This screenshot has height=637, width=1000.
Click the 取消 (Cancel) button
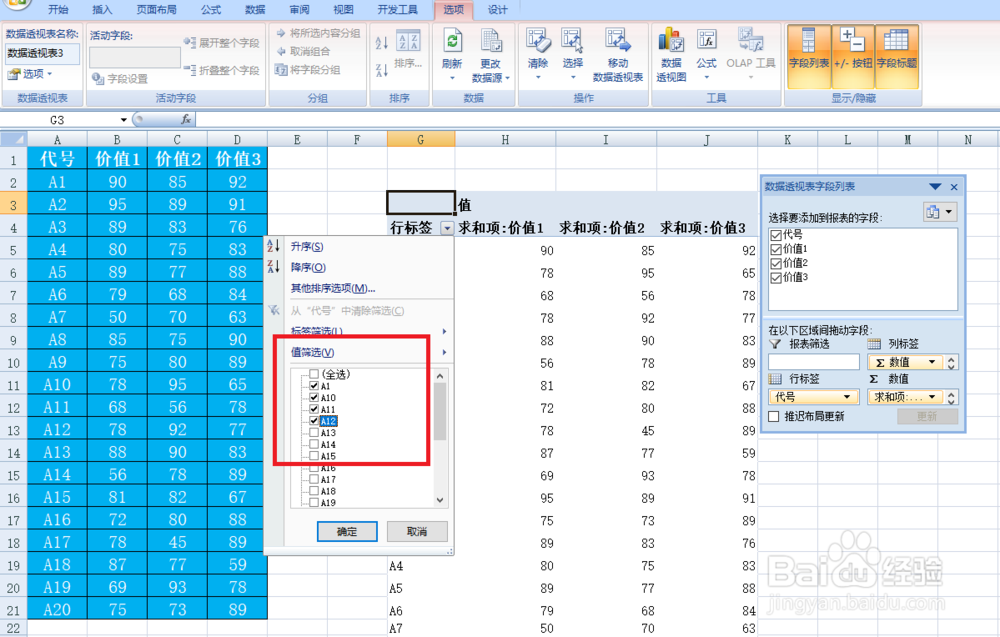(417, 531)
